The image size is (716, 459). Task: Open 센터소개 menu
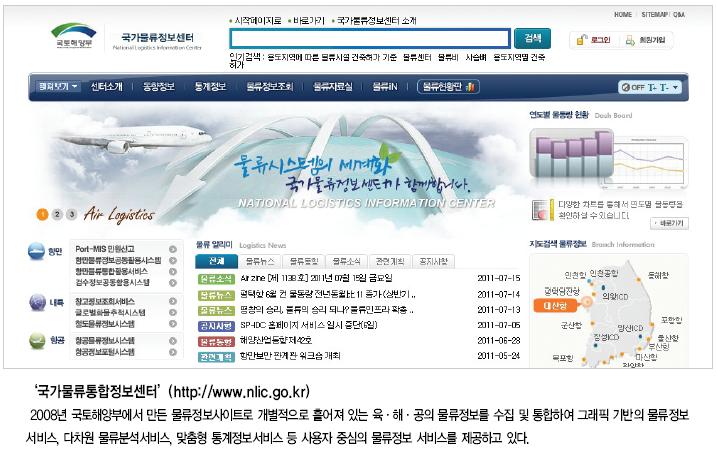coord(106,86)
